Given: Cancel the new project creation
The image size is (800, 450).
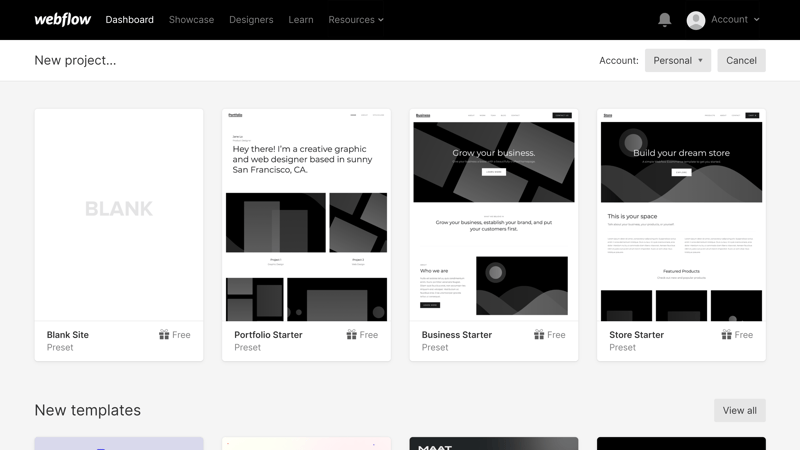Looking at the screenshot, I should pos(741,61).
